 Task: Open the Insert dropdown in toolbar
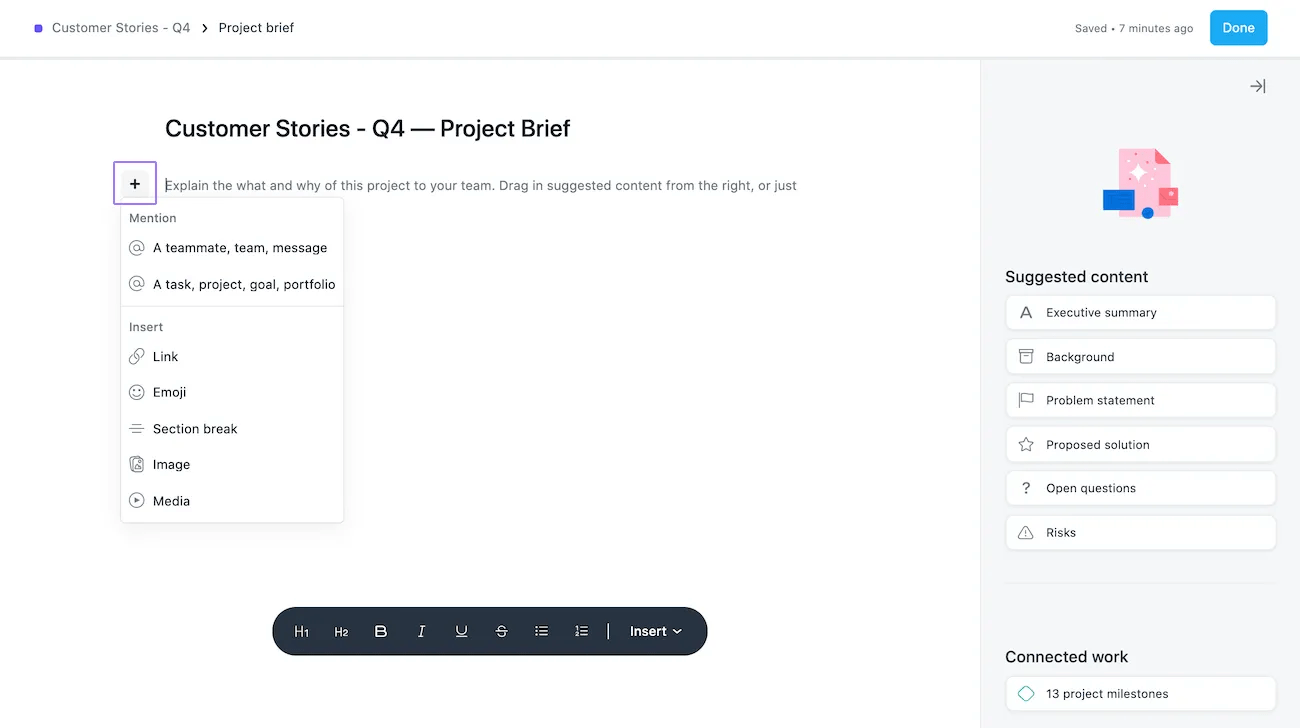[655, 632]
